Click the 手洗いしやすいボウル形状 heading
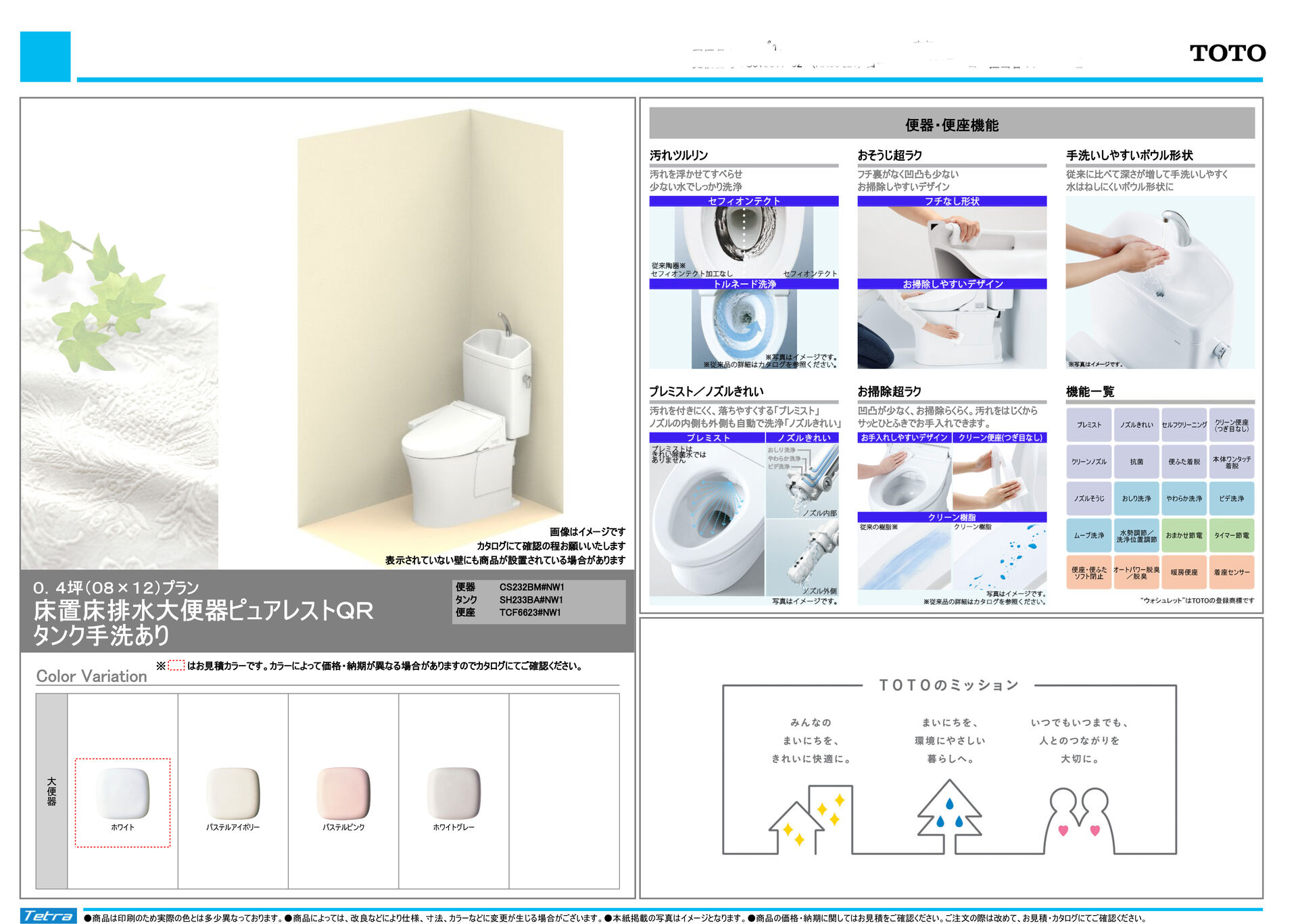Image resolution: width=1298 pixels, height=924 pixels. point(1130,155)
